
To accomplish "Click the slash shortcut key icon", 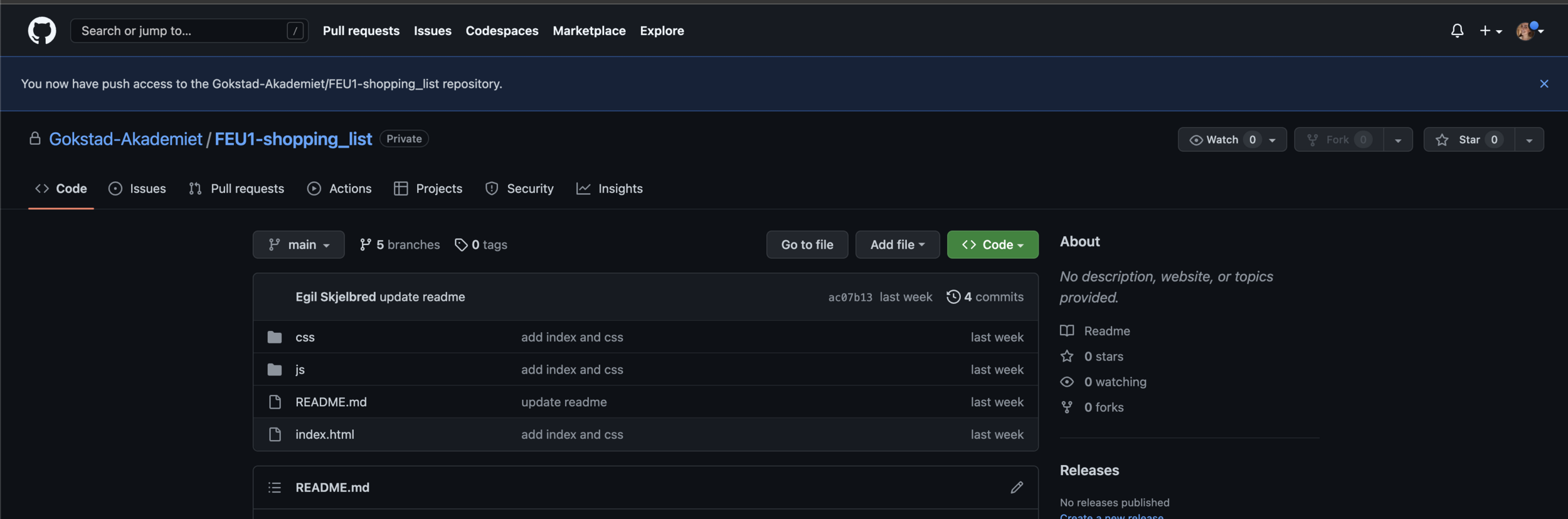I will coord(295,30).
